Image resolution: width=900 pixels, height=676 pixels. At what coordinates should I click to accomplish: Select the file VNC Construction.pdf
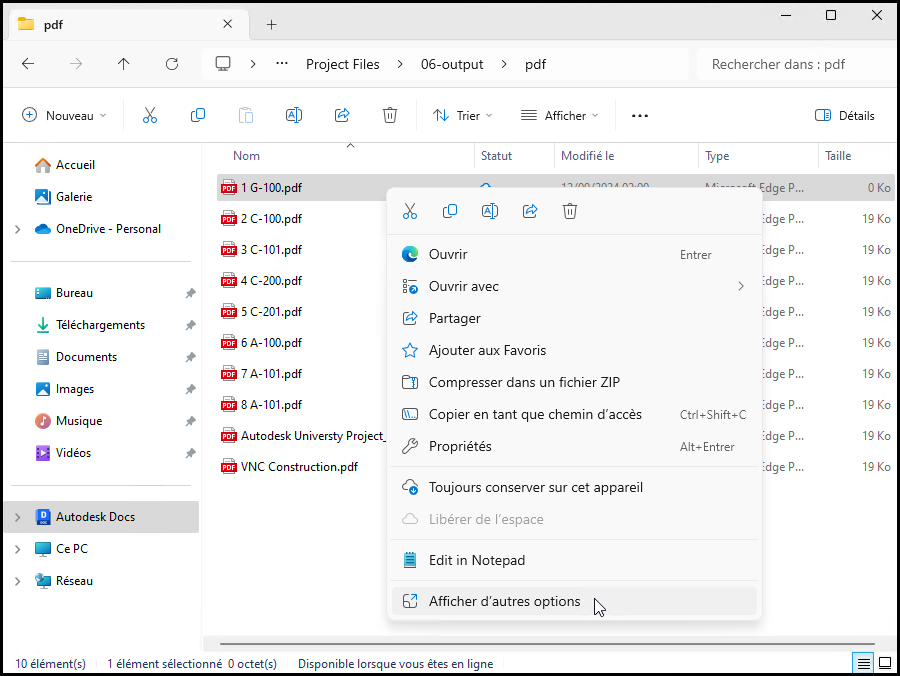[299, 467]
